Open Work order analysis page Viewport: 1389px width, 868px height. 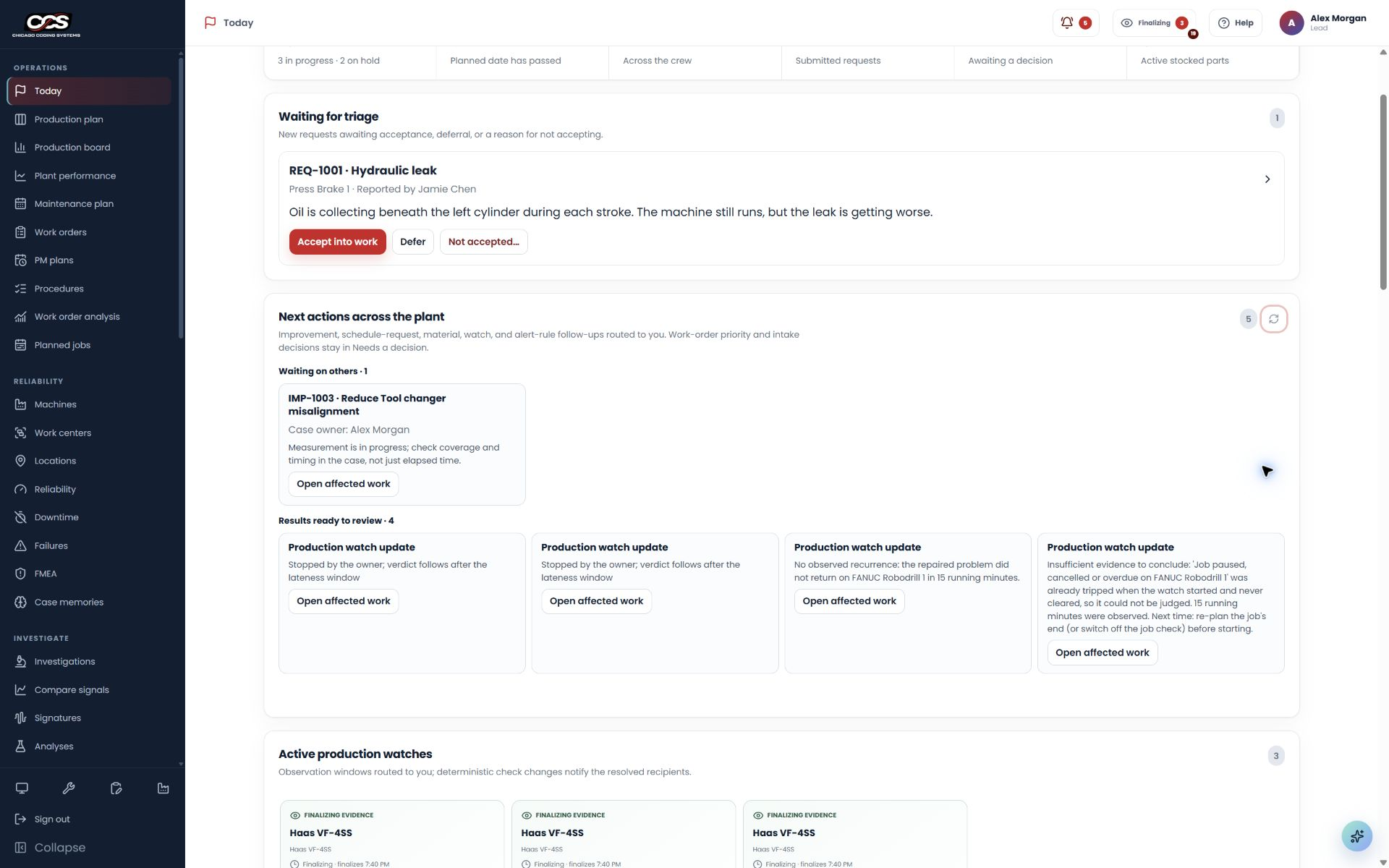pos(90,317)
